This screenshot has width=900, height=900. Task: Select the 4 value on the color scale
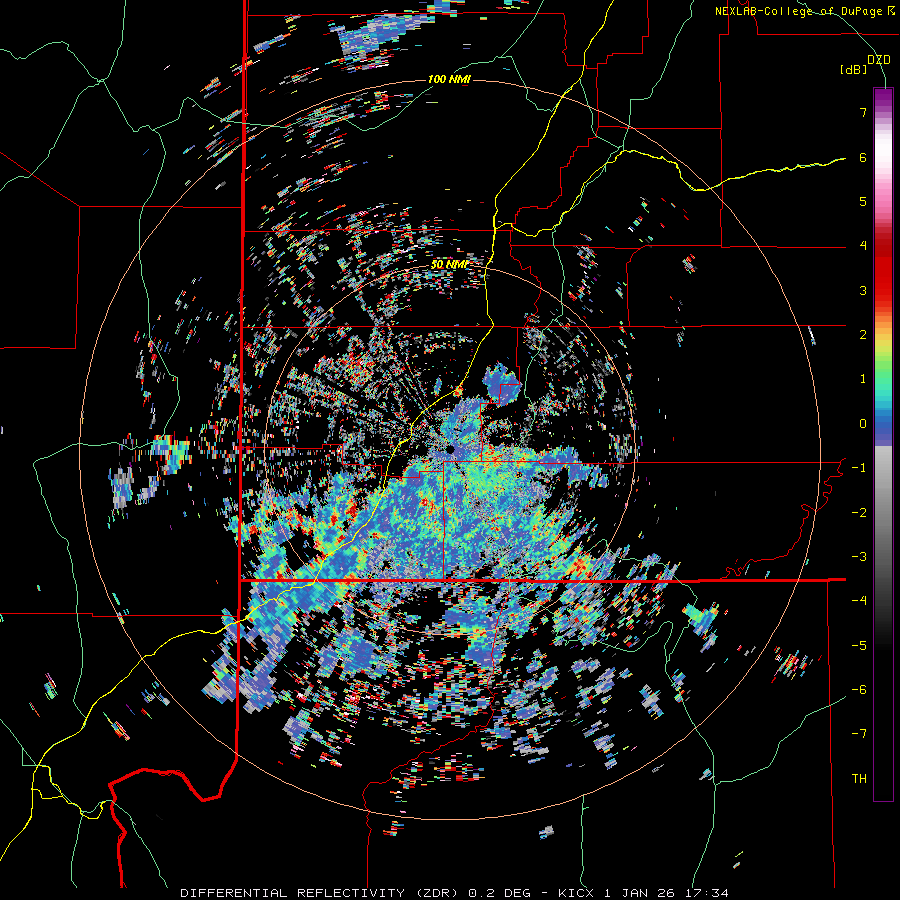click(x=863, y=246)
